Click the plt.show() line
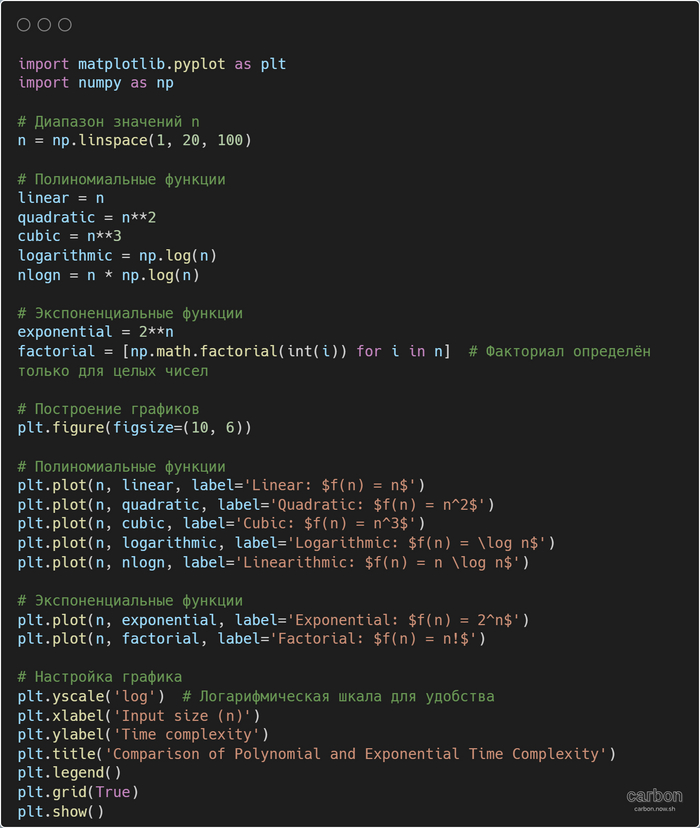 tap(61, 811)
